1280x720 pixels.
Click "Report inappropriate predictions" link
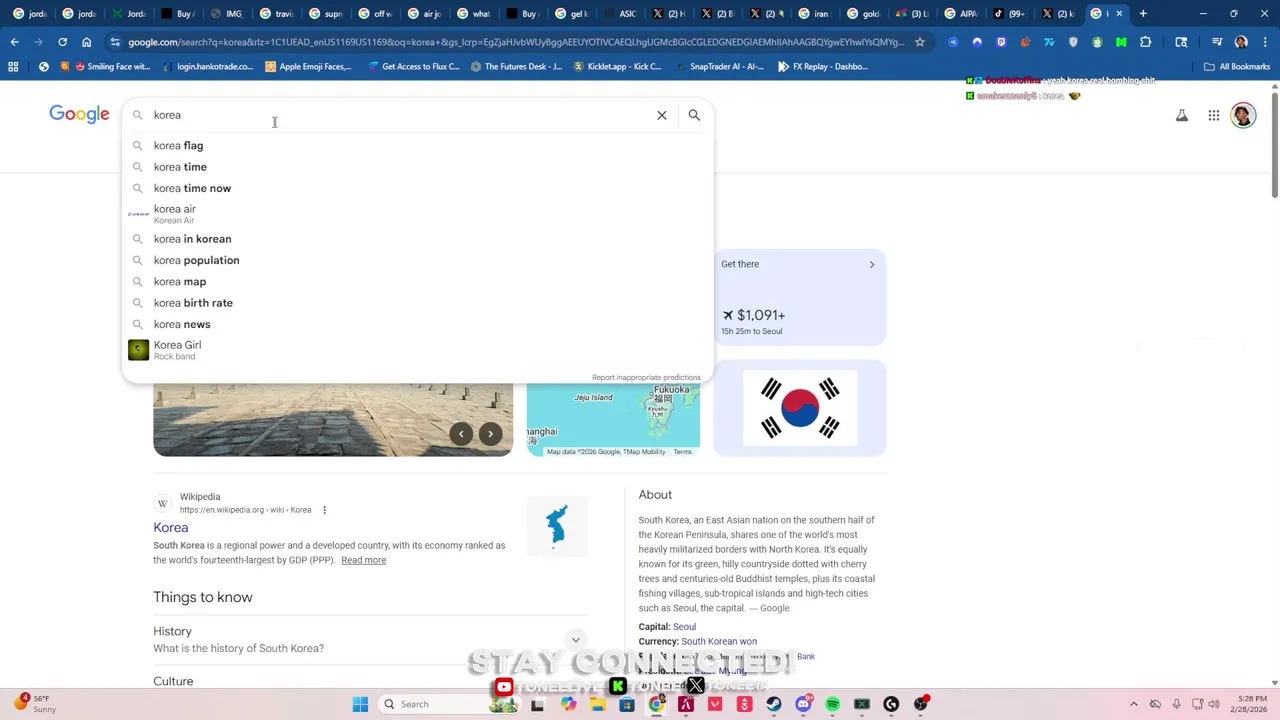(x=646, y=377)
